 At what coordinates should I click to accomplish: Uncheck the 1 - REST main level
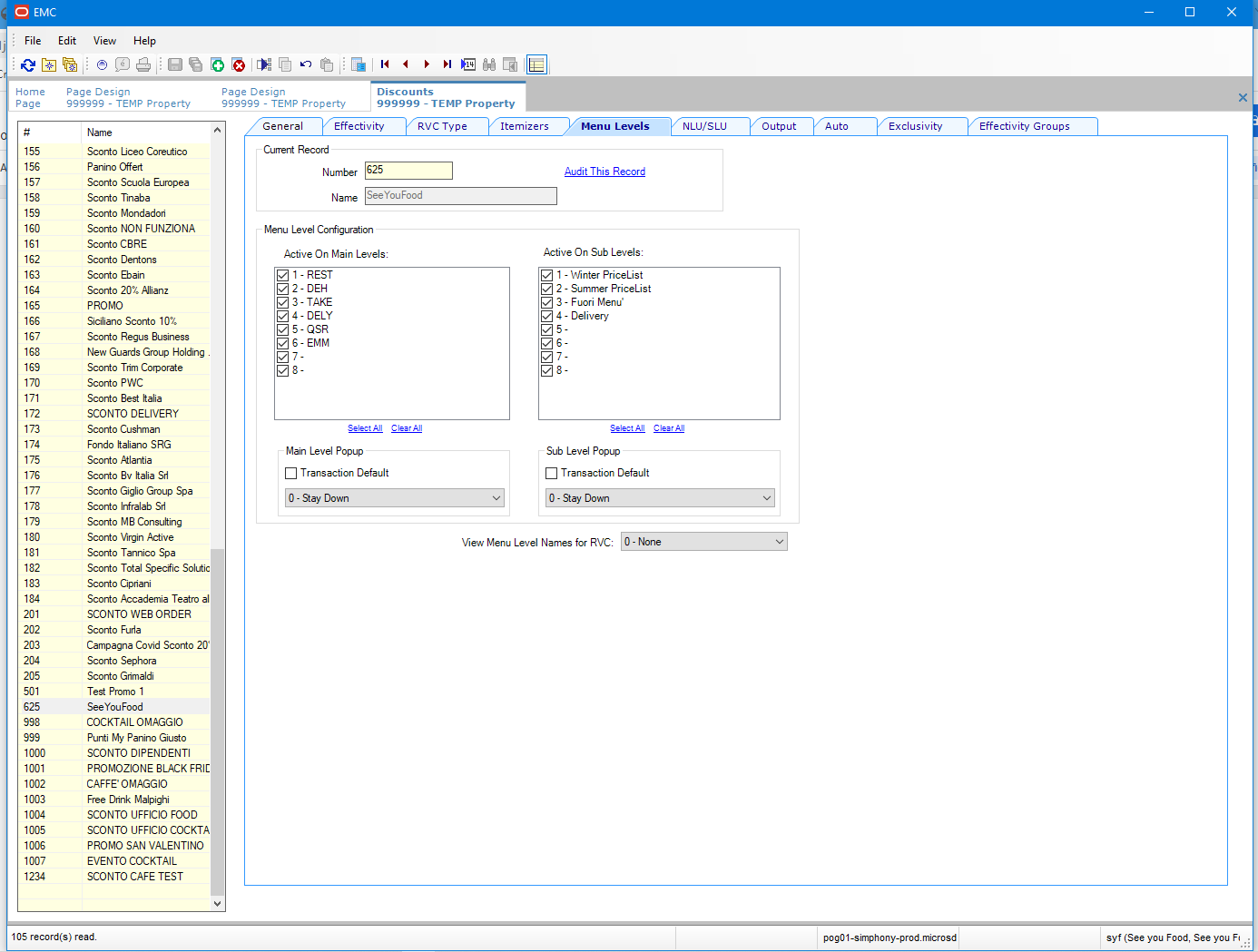[283, 275]
